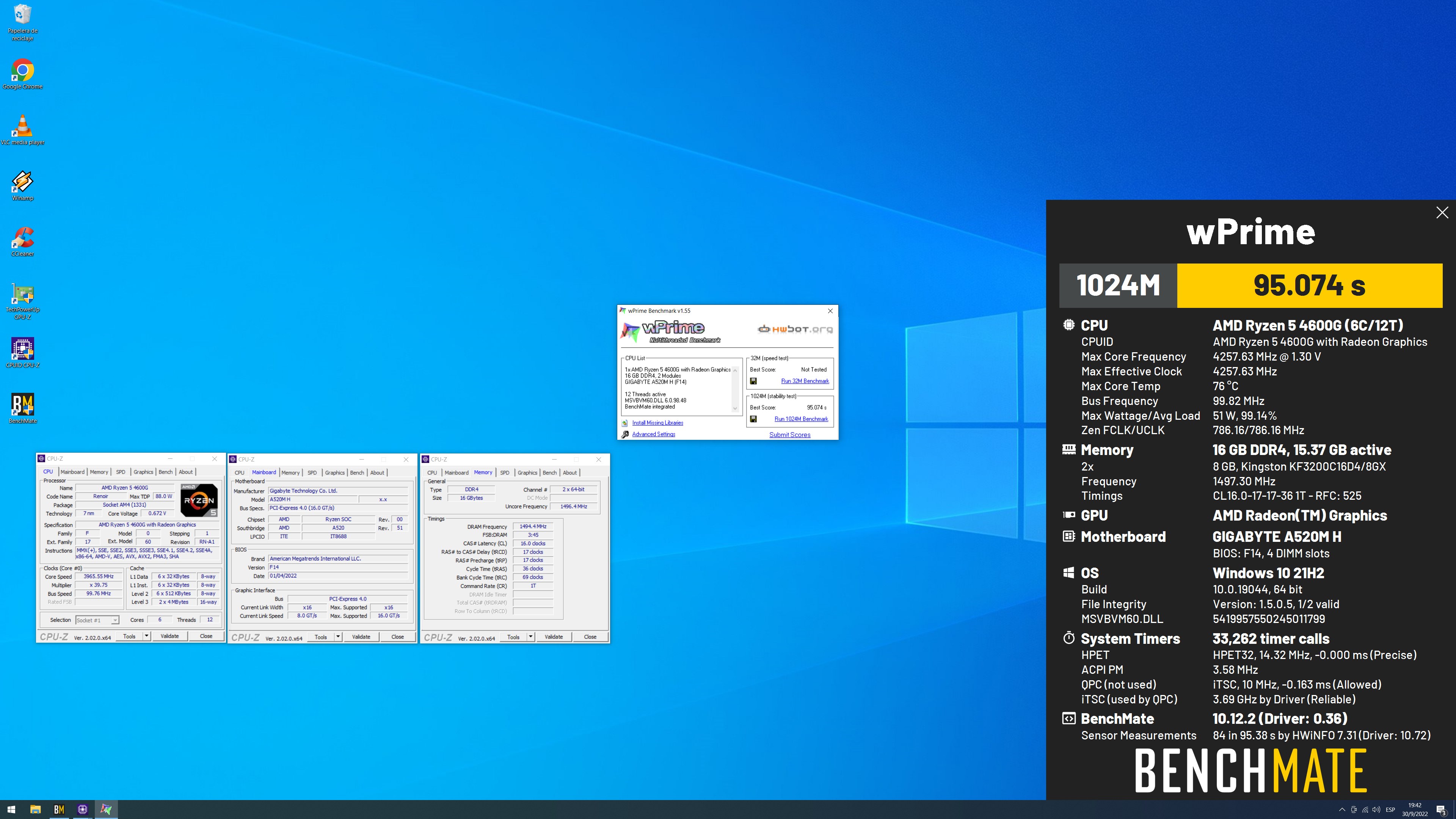This screenshot has width=1456, height=819.
Task: Click Submit Scores link in wPrime
Action: point(789,435)
